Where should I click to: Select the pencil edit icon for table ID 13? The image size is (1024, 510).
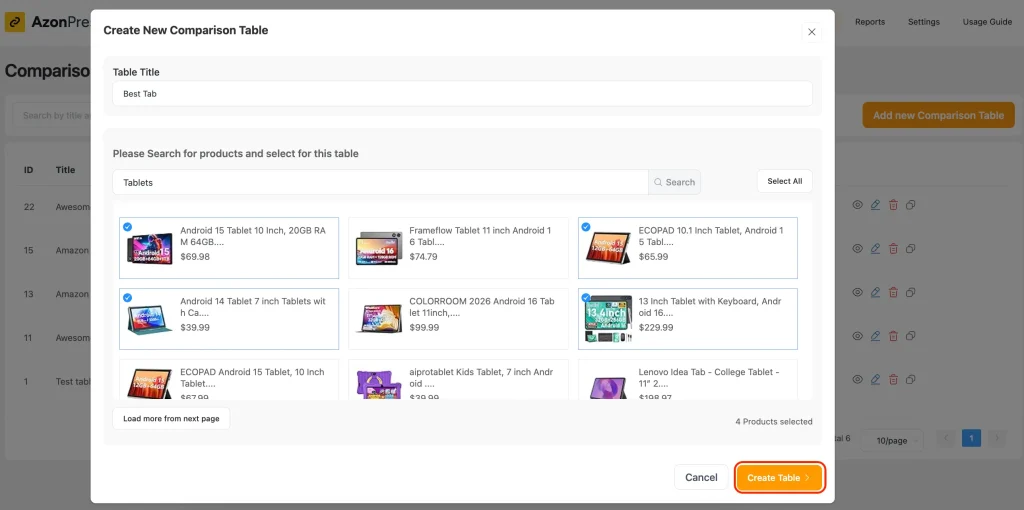(x=875, y=293)
